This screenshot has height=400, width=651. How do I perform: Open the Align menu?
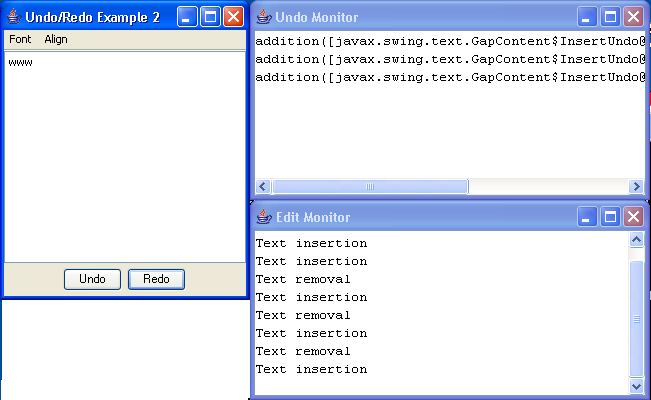[56, 39]
